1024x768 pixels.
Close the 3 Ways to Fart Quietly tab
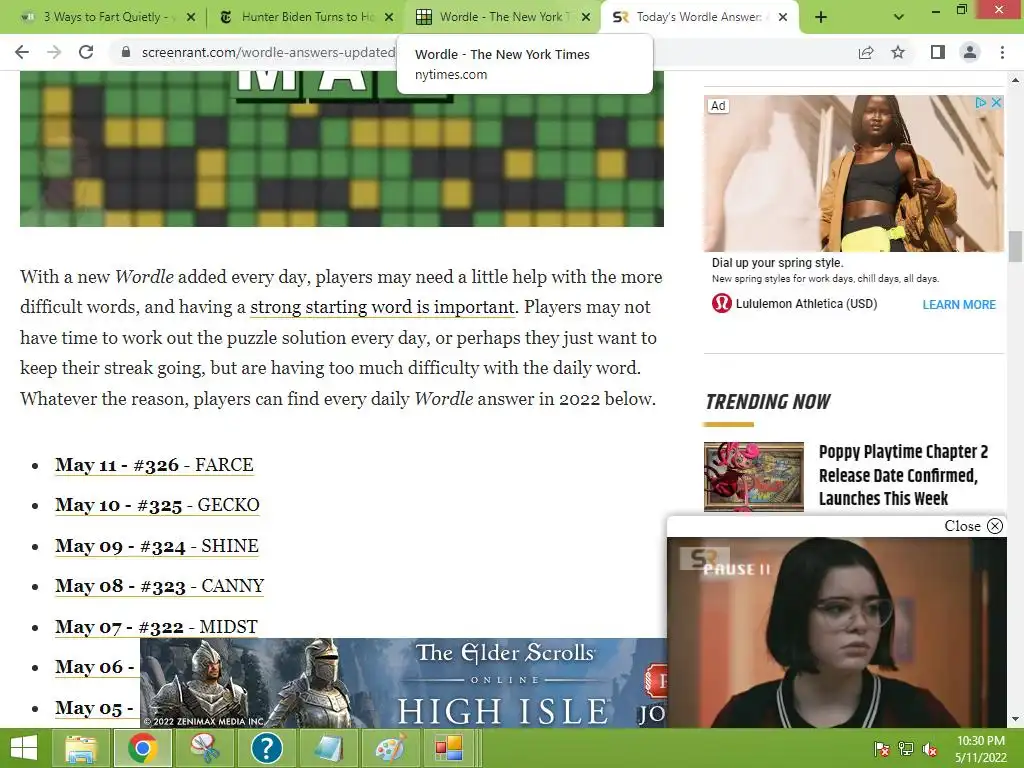pos(191,18)
